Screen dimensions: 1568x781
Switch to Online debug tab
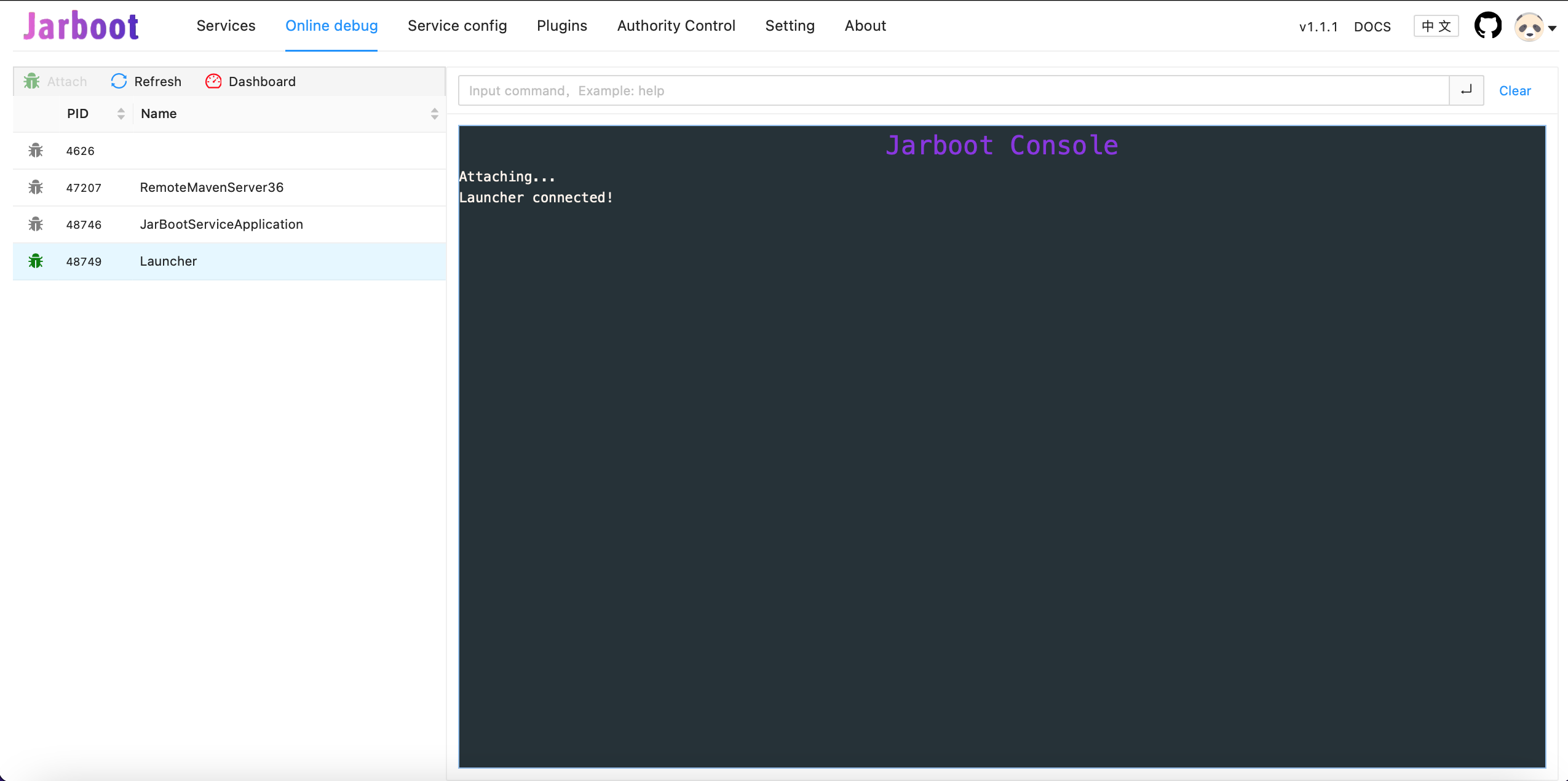(x=331, y=26)
